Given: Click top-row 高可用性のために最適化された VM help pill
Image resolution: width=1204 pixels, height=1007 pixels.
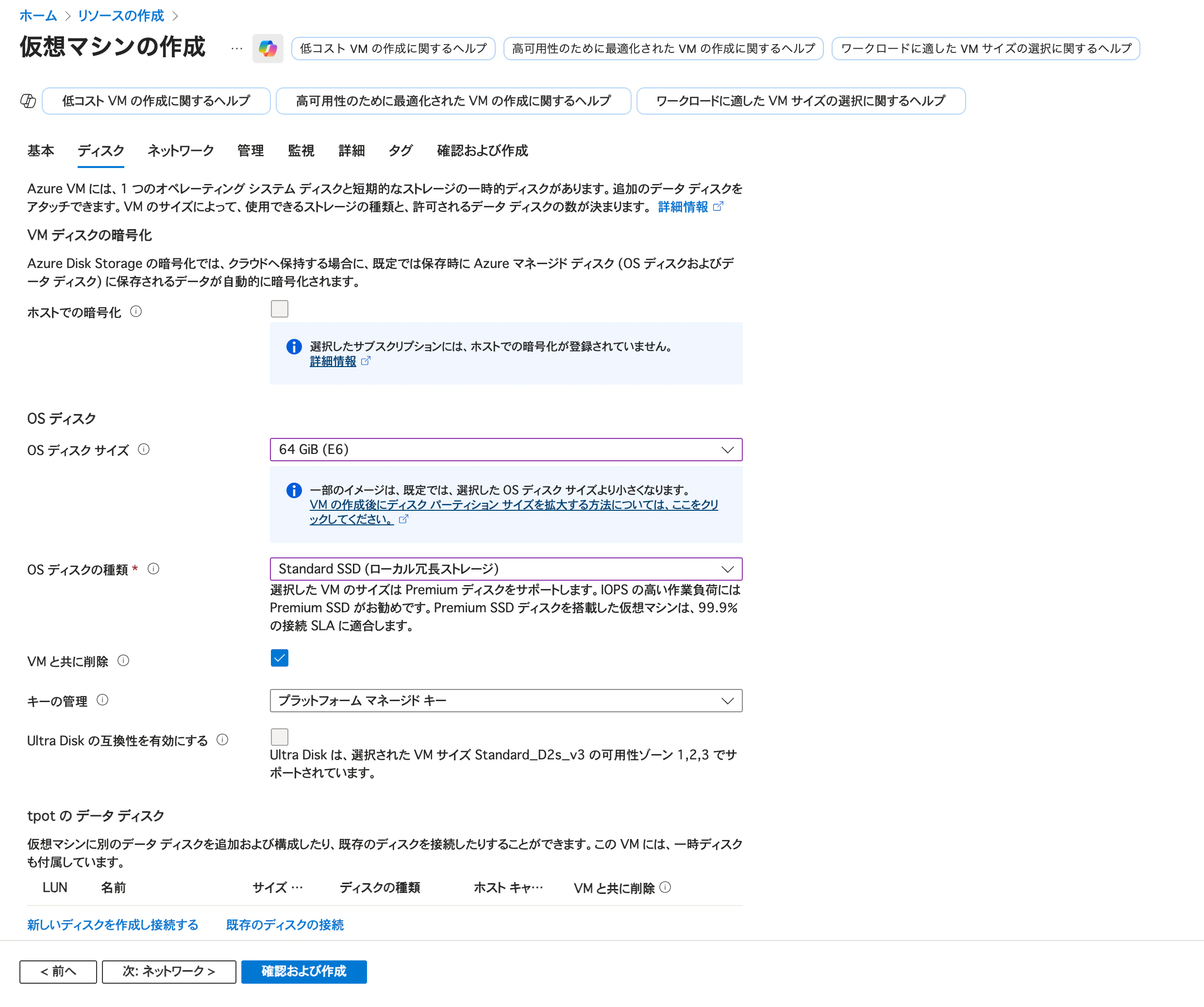Looking at the screenshot, I should (663, 49).
